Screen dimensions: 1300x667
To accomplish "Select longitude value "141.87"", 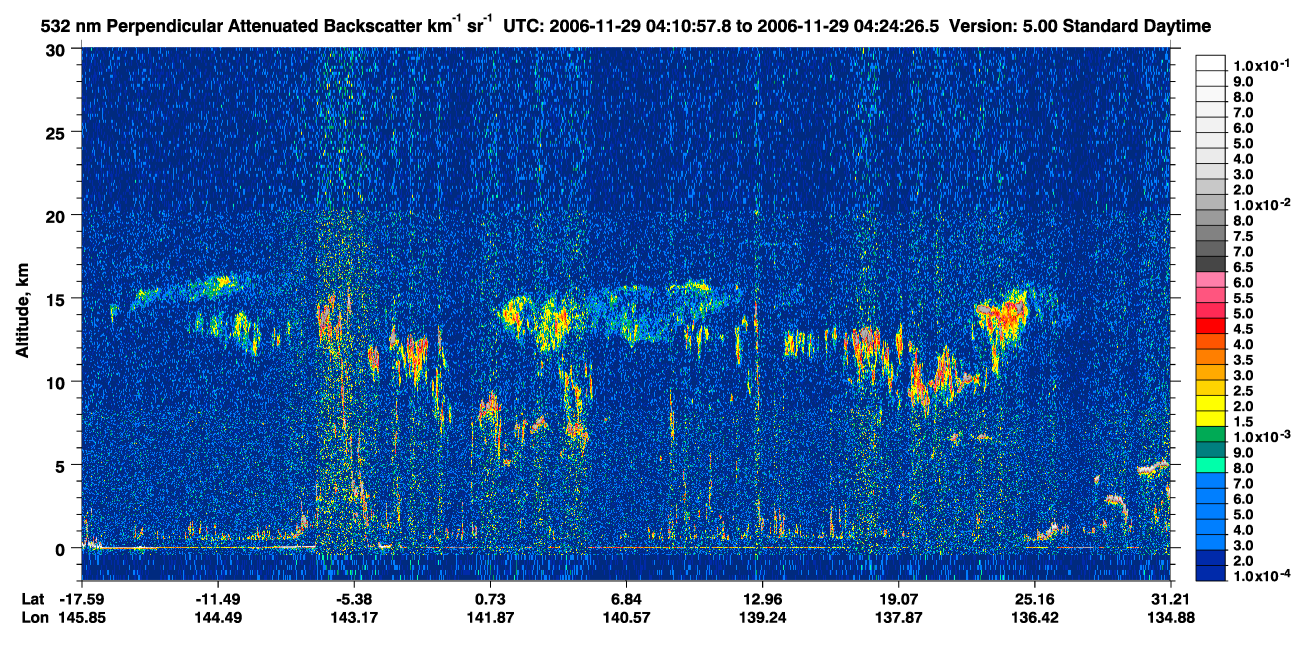I will (x=490, y=617).
